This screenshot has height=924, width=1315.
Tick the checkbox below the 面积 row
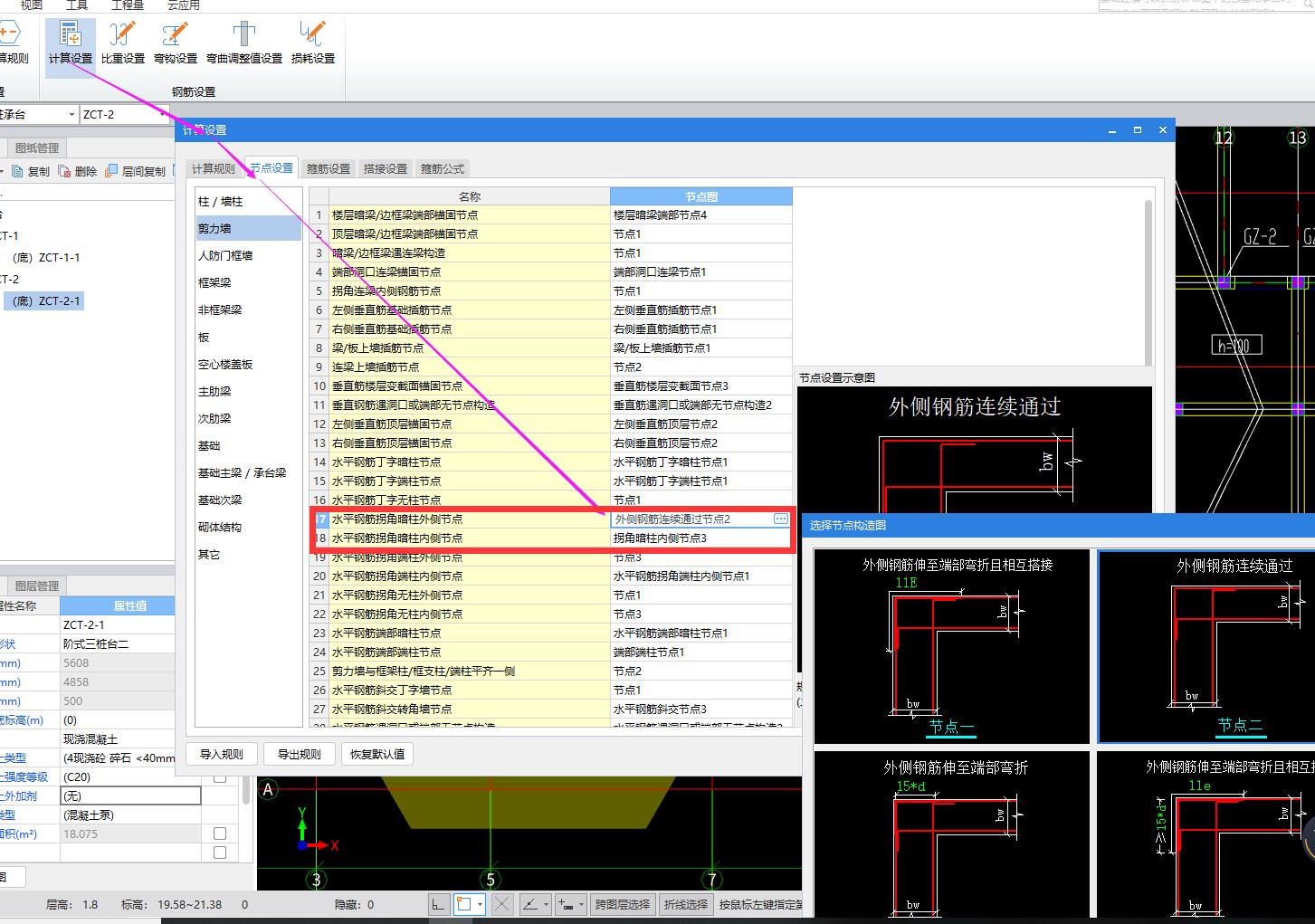click(219, 853)
